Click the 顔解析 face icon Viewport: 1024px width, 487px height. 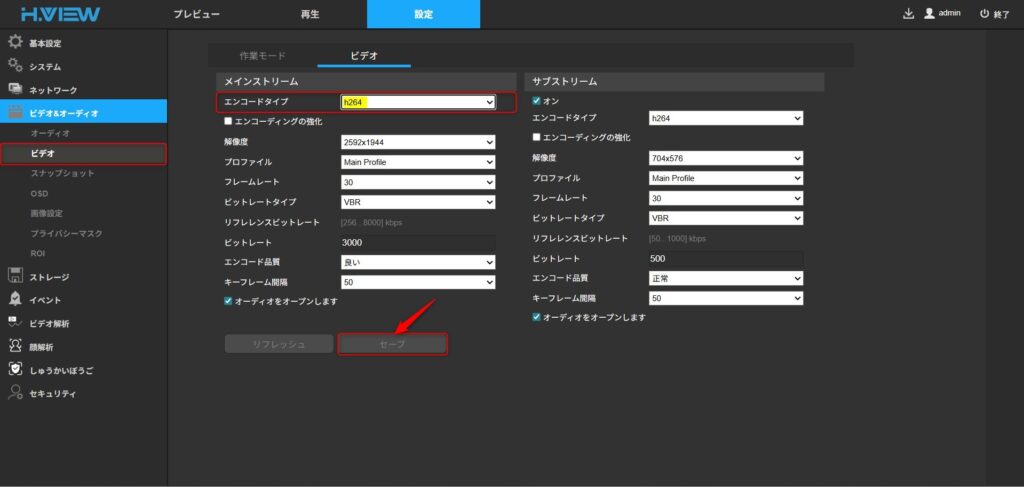tap(15, 346)
